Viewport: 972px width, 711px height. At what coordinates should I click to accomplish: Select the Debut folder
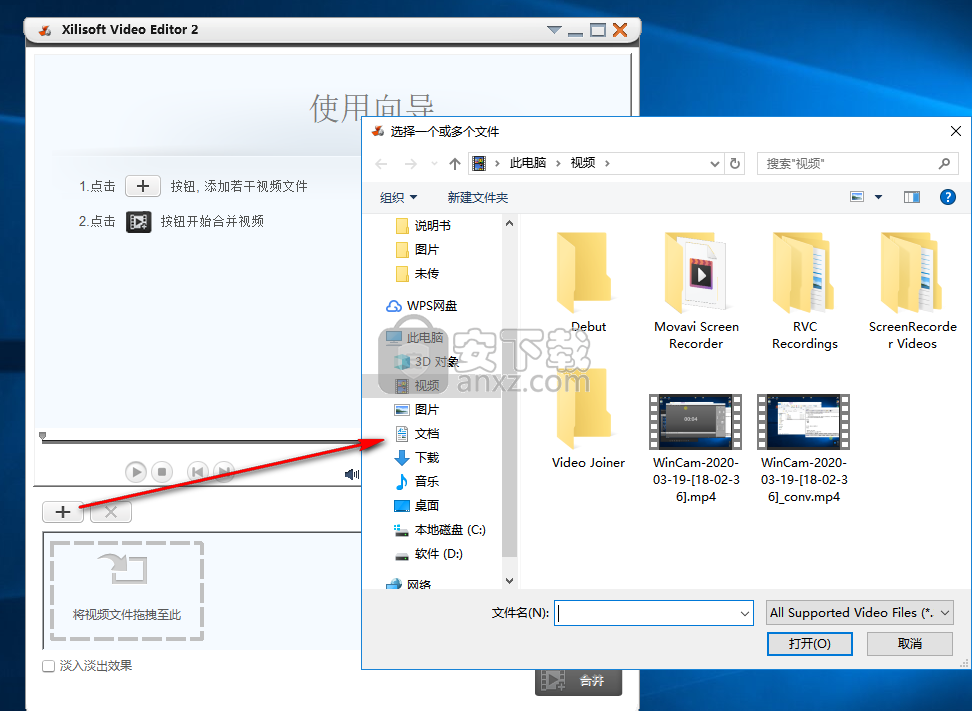[588, 283]
